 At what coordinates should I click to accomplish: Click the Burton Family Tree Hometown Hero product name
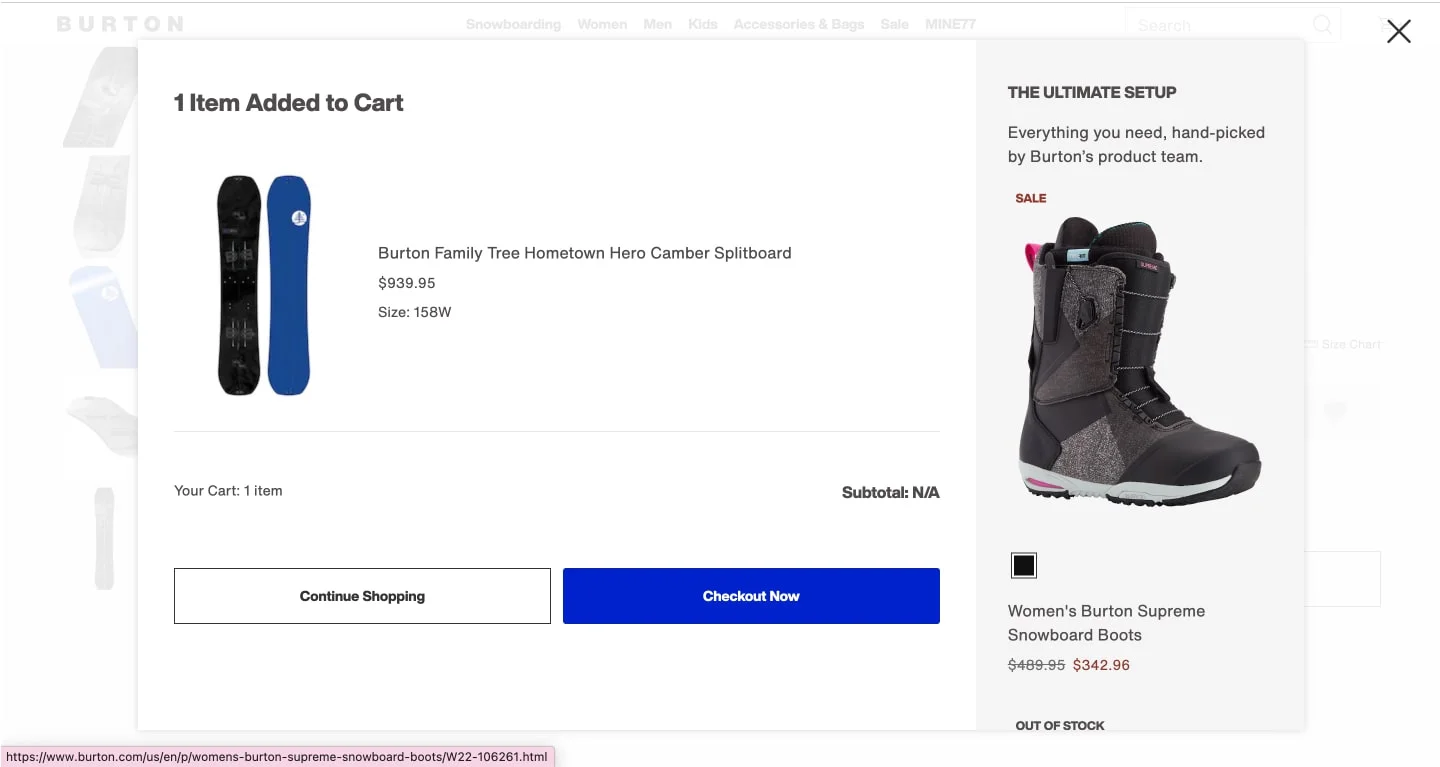(584, 252)
